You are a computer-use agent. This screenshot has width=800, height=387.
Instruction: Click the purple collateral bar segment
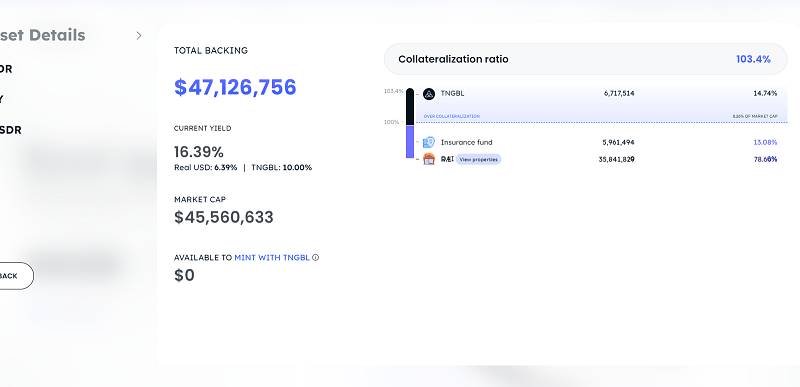(x=410, y=142)
